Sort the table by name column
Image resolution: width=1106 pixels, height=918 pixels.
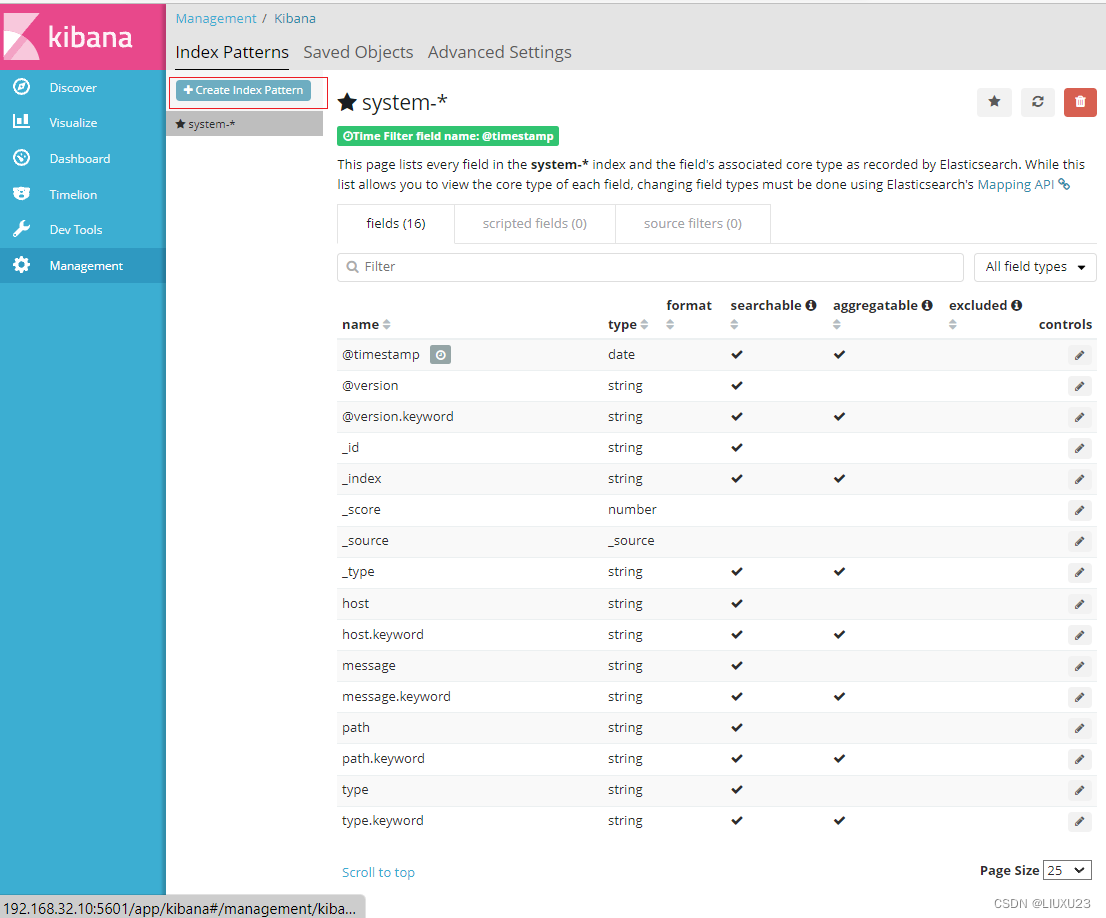[x=366, y=325]
